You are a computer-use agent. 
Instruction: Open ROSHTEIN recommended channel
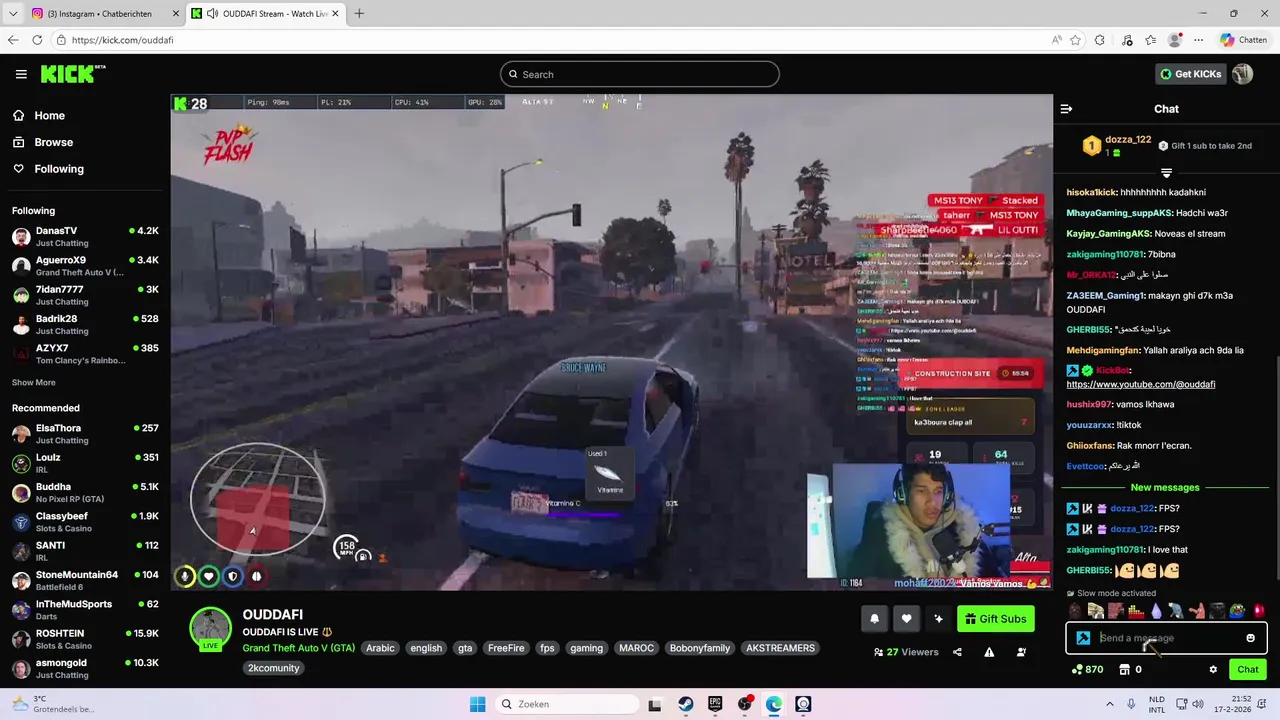pyautogui.click(x=85, y=640)
